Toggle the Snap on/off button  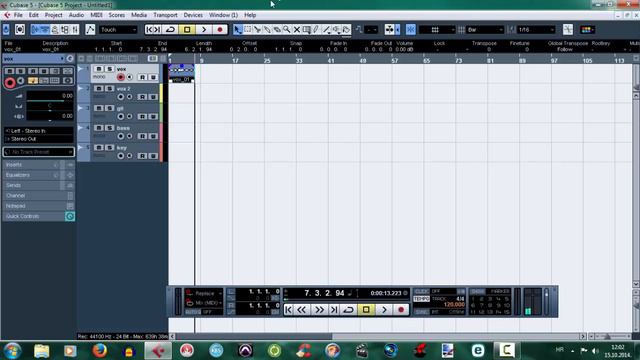coord(411,29)
